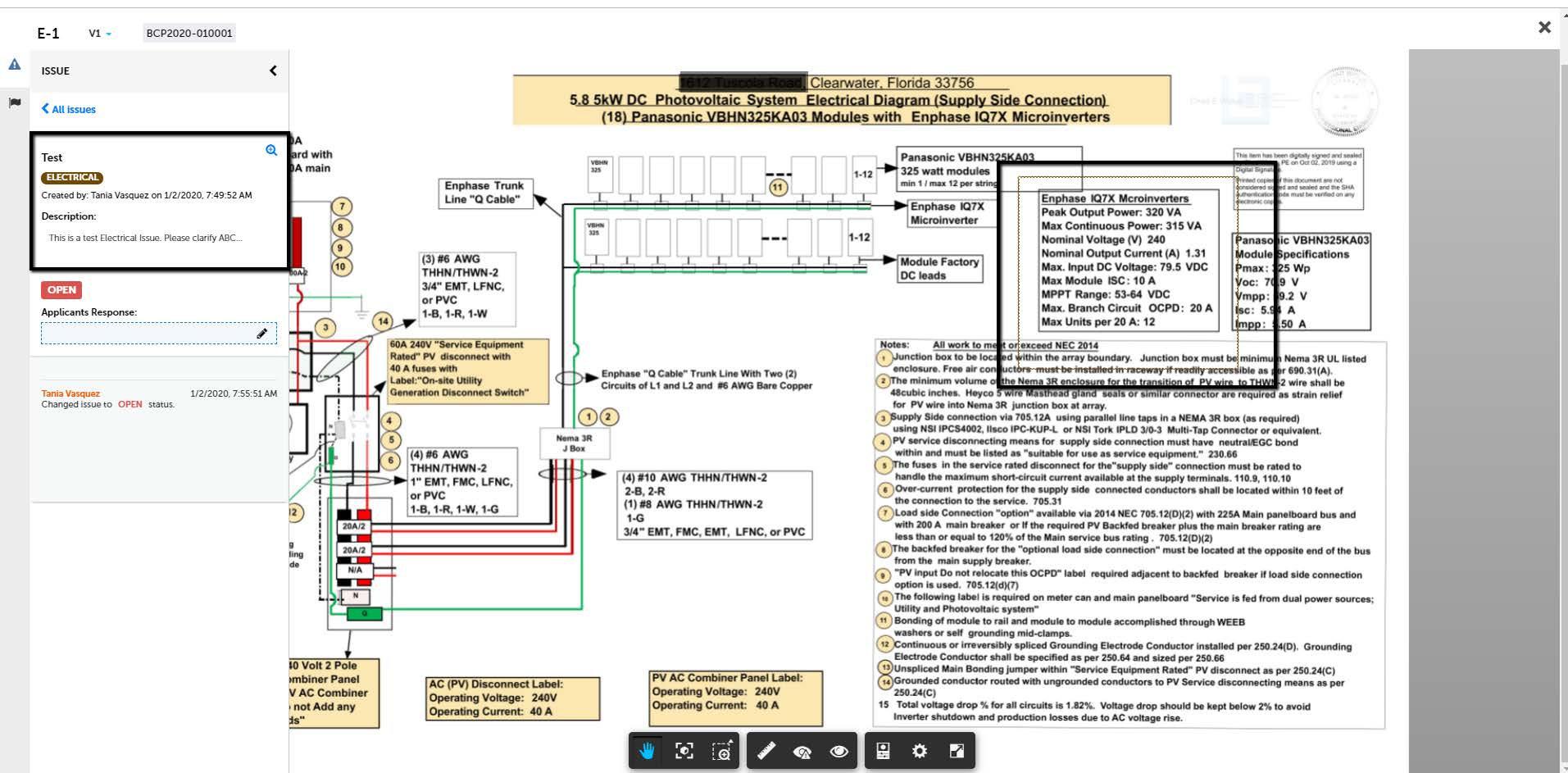Viewport: 1568px width, 773px height.
Task: Click the 'Changed issue to OPEN status' log entry
Action: [x=108, y=405]
